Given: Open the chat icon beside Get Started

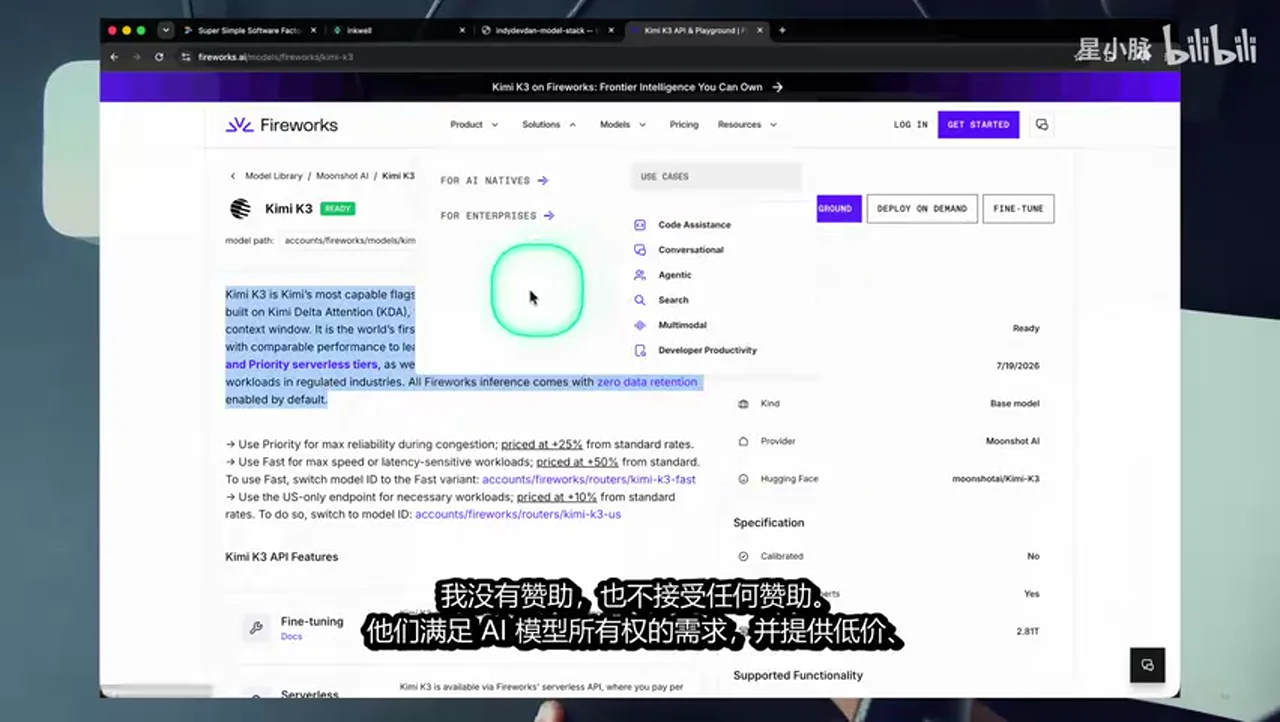Looking at the screenshot, I should click(1042, 125).
